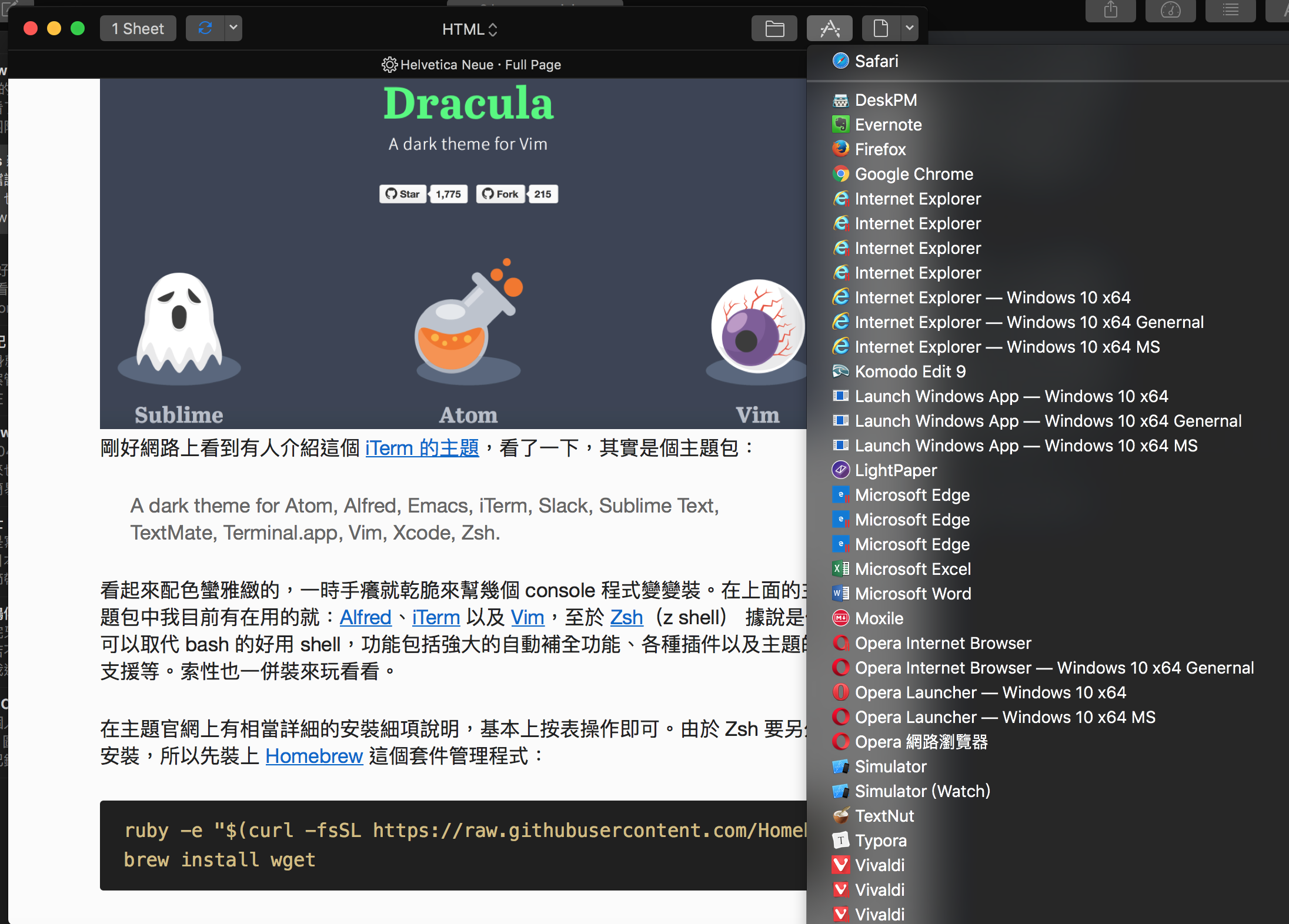The width and height of the screenshot is (1289, 924).
Task: Open the HTML format selector
Action: [x=469, y=29]
